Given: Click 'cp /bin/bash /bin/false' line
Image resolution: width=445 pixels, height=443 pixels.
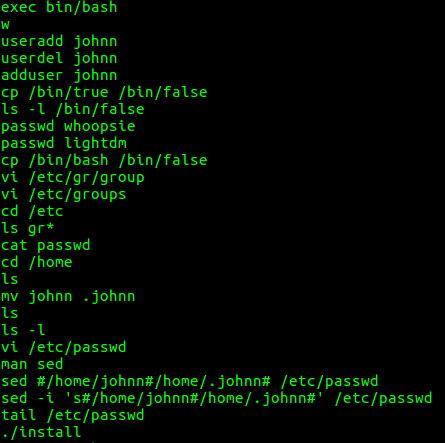Looking at the screenshot, I should [104, 160].
